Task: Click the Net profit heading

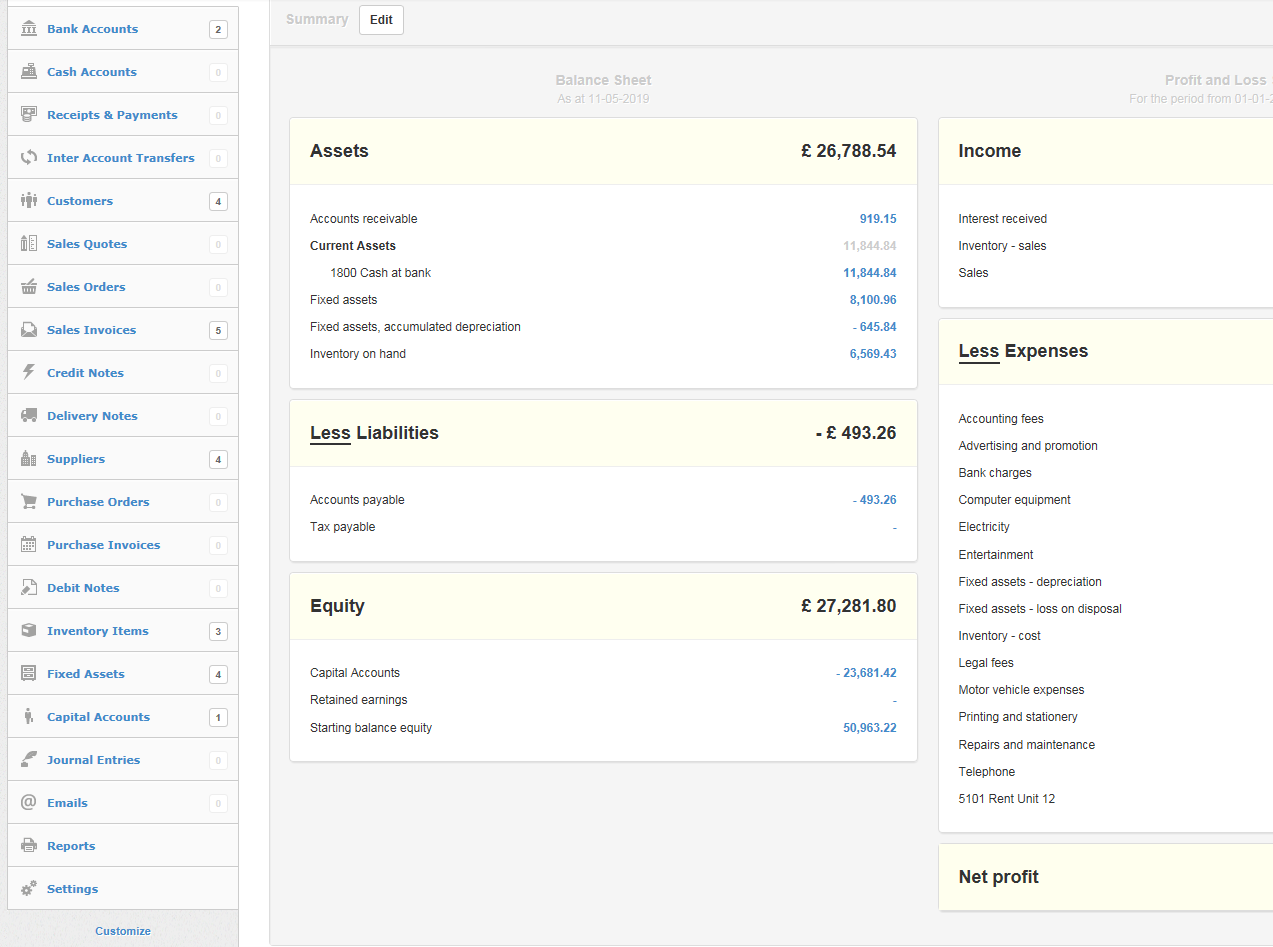Action: click(999, 877)
